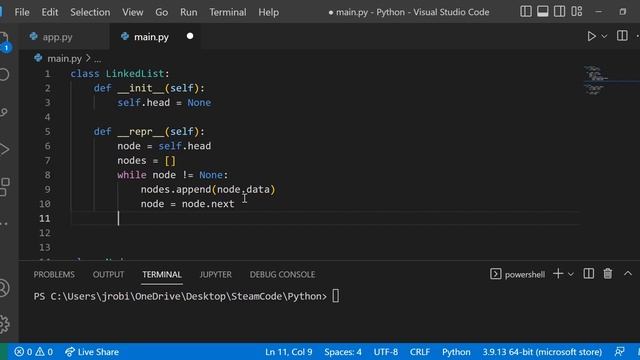Open the Run menu

(188, 12)
